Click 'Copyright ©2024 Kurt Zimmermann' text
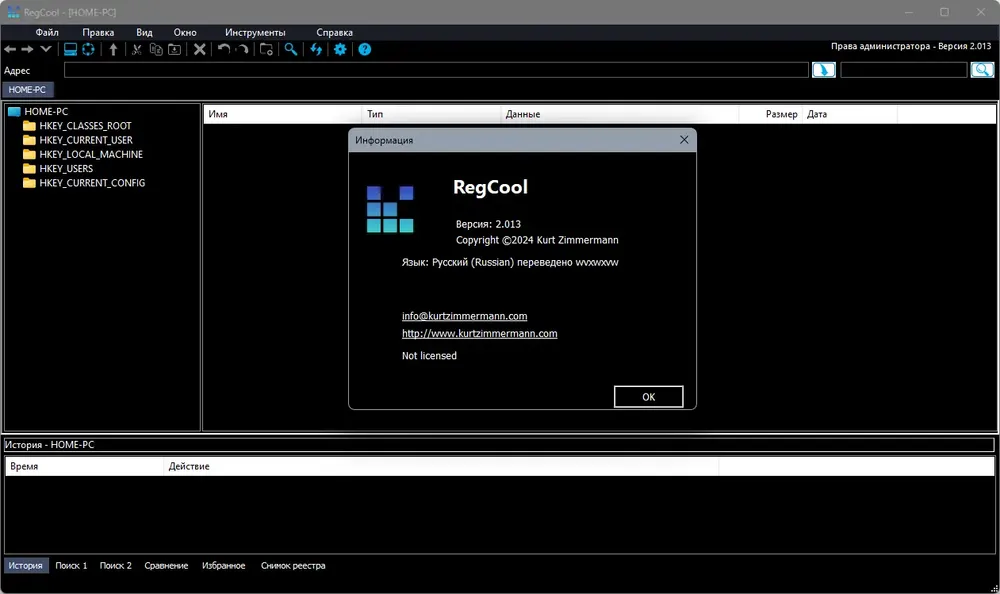1000x594 pixels. click(537, 240)
